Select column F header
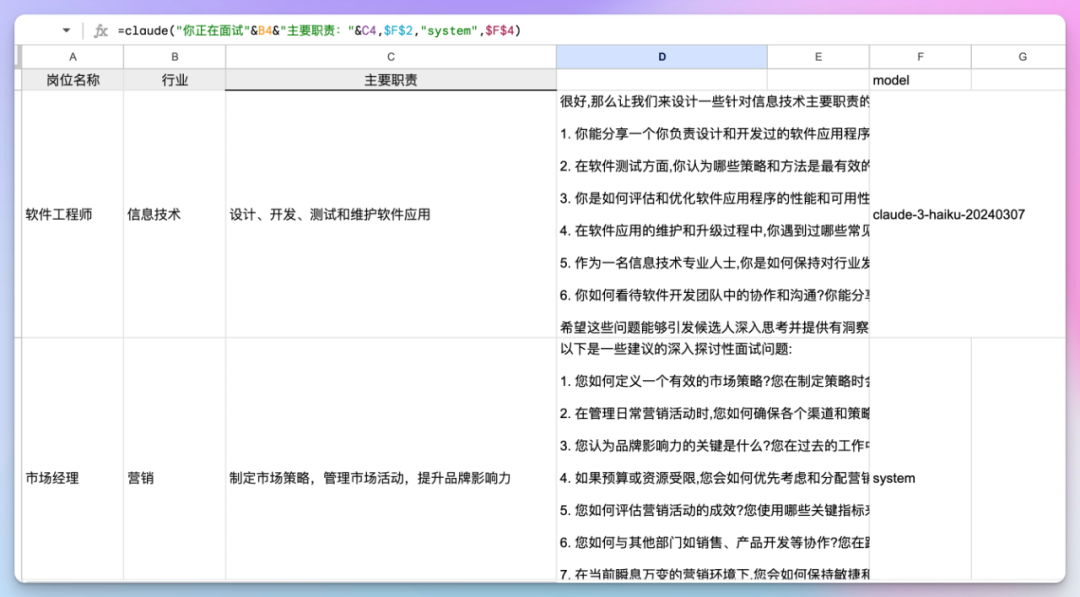This screenshot has height=597, width=1080. (920, 57)
